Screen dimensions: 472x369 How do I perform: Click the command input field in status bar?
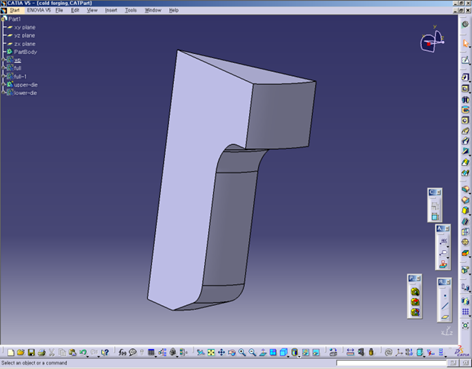391,363
